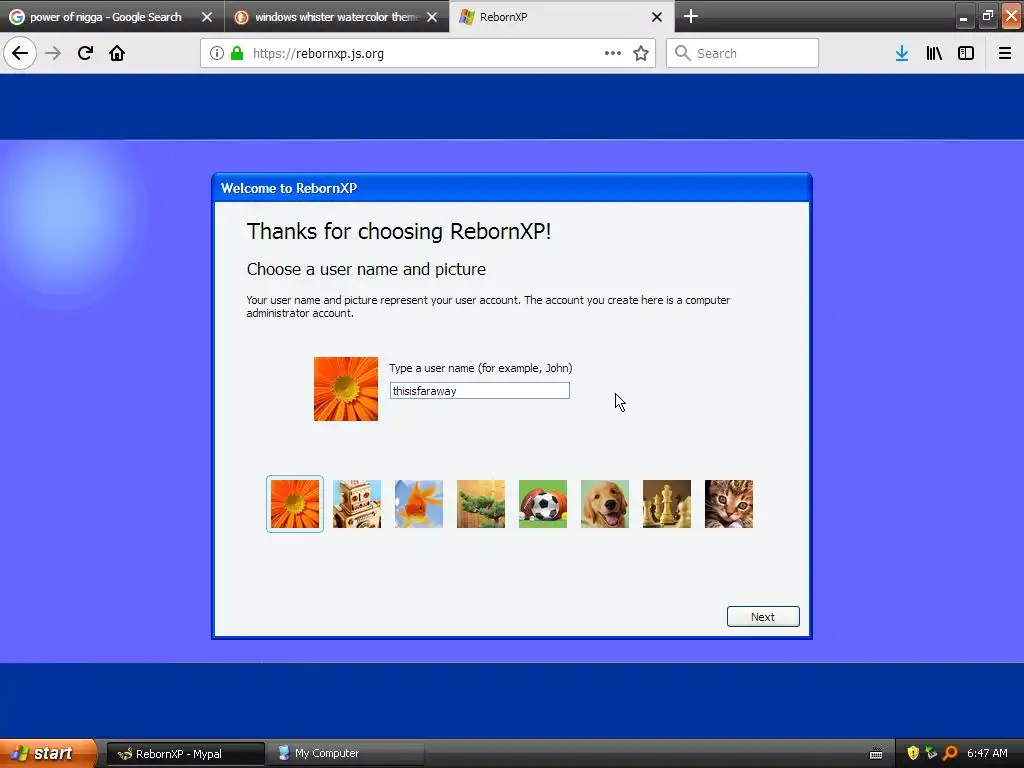The image size is (1024, 768).
Task: Open a new tab with plus button
Action: (690, 16)
